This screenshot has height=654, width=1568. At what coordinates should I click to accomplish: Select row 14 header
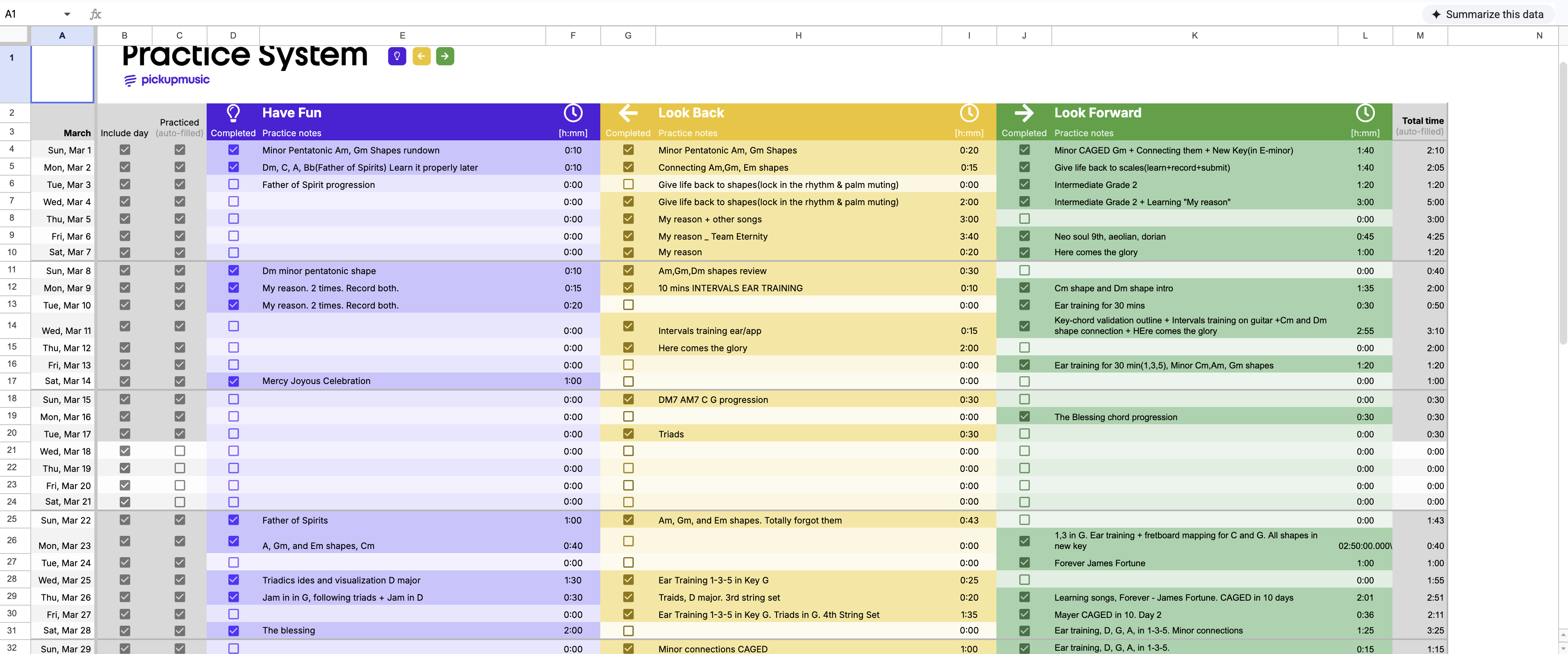[12, 325]
